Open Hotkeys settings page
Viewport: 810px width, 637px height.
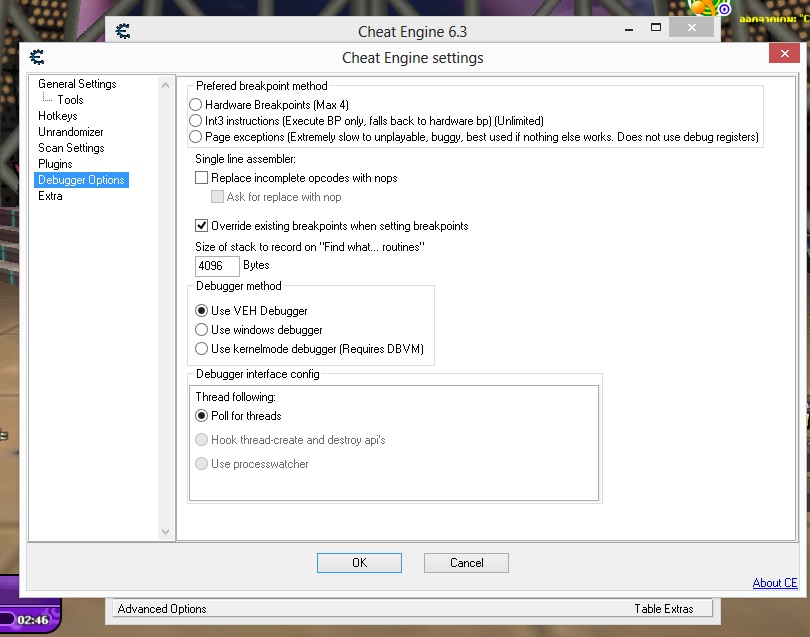point(58,116)
